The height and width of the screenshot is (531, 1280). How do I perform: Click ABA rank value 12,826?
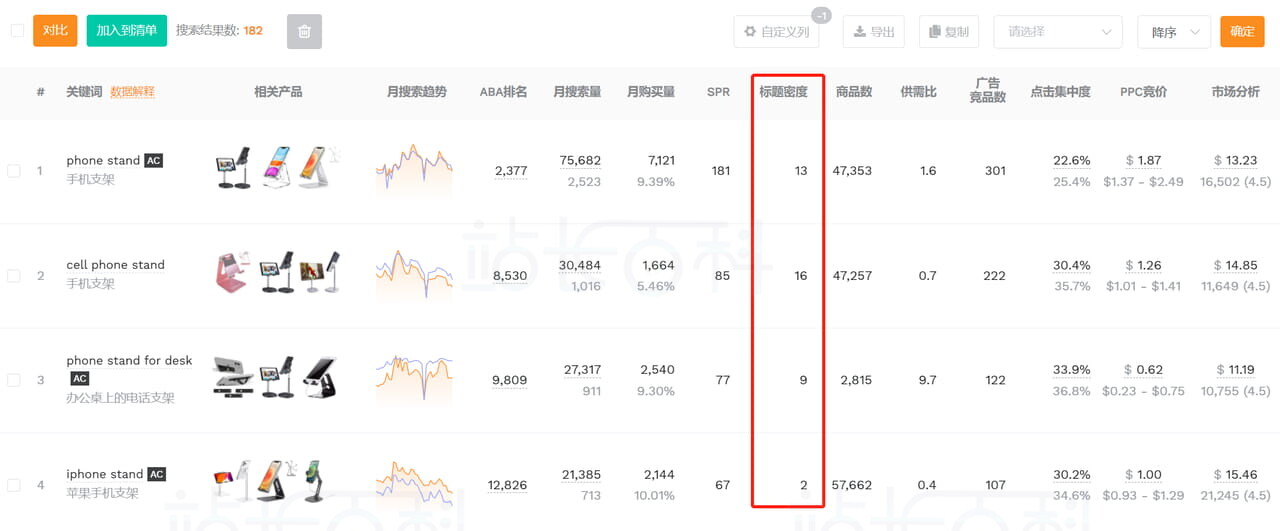tap(508, 485)
